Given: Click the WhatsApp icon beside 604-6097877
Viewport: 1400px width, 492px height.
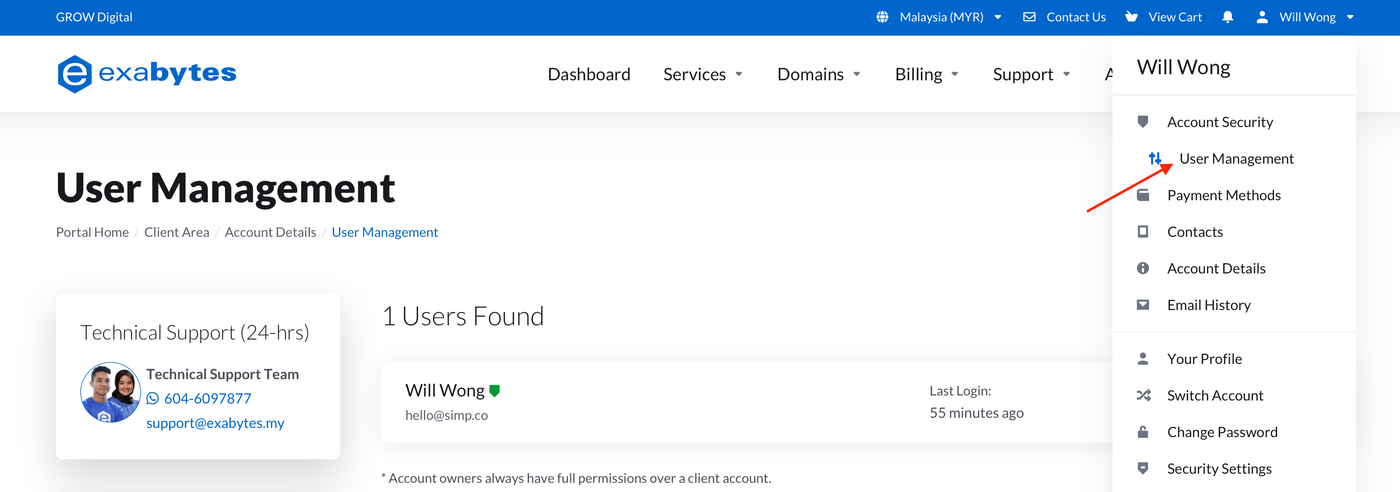Looking at the screenshot, I should tap(153, 398).
